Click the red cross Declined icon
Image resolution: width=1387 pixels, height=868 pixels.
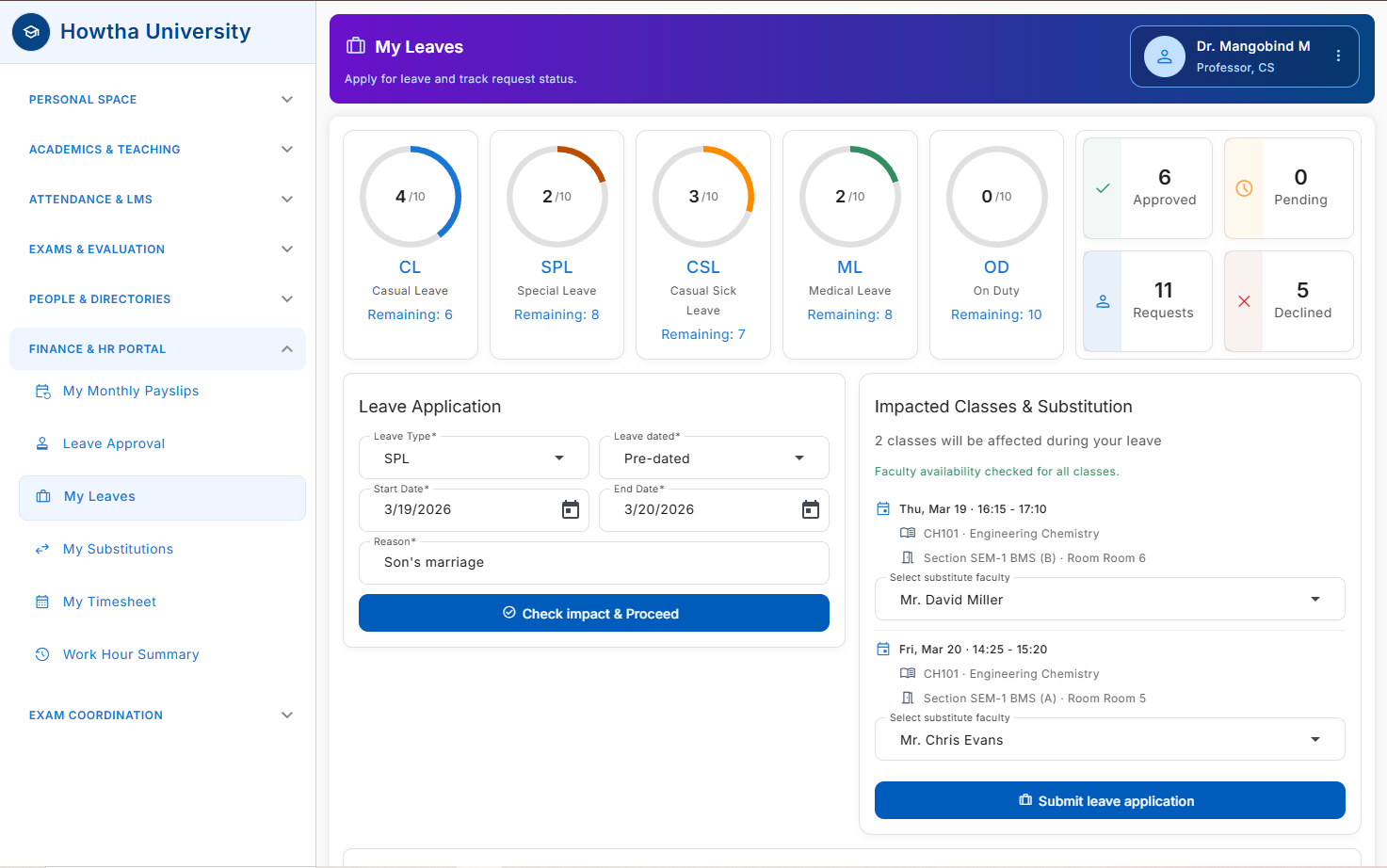1244,301
